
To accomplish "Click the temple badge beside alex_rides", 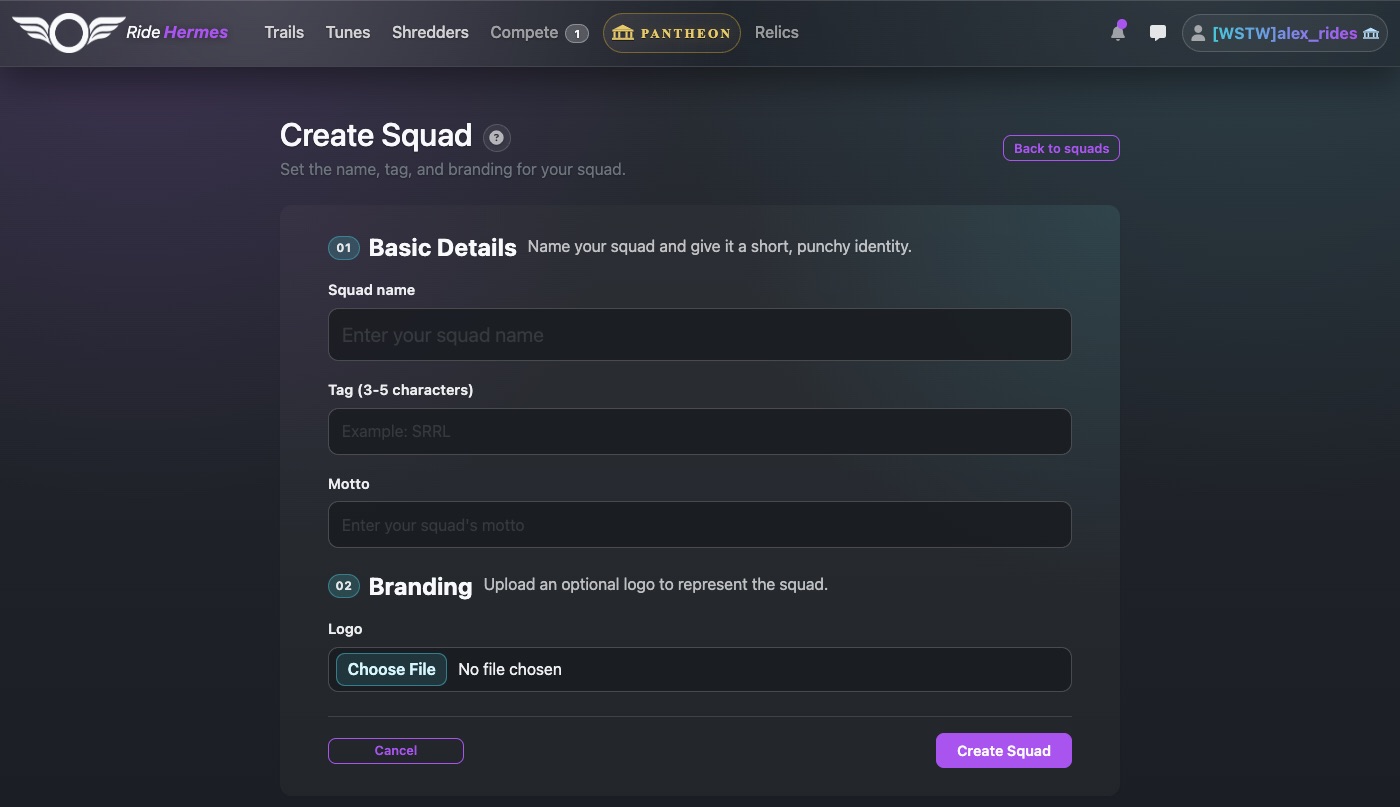I will click(1371, 33).
